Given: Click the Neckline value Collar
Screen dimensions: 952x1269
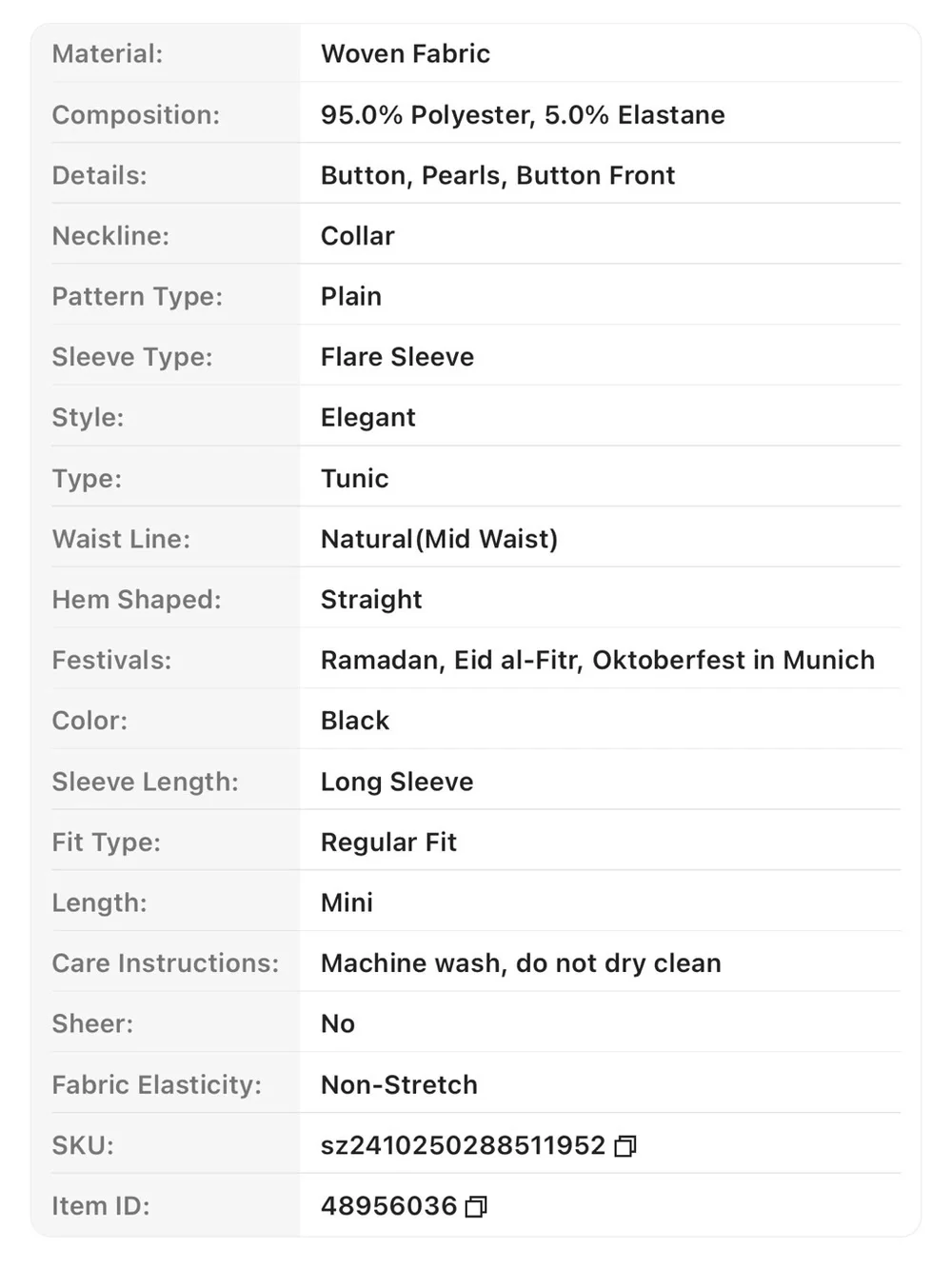Looking at the screenshot, I should (357, 236).
